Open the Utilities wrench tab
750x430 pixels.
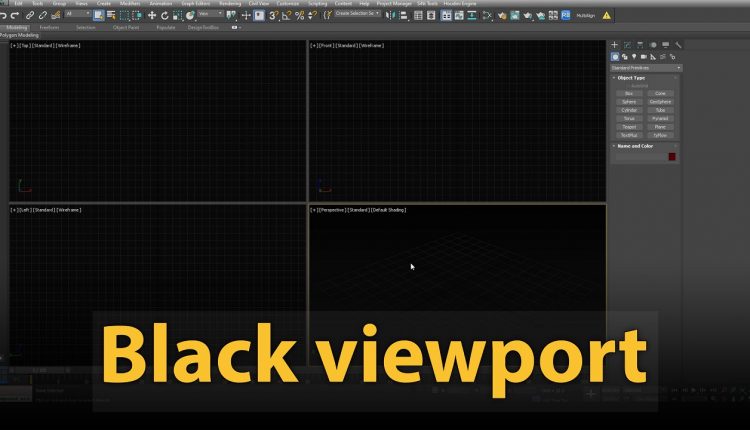pos(679,45)
